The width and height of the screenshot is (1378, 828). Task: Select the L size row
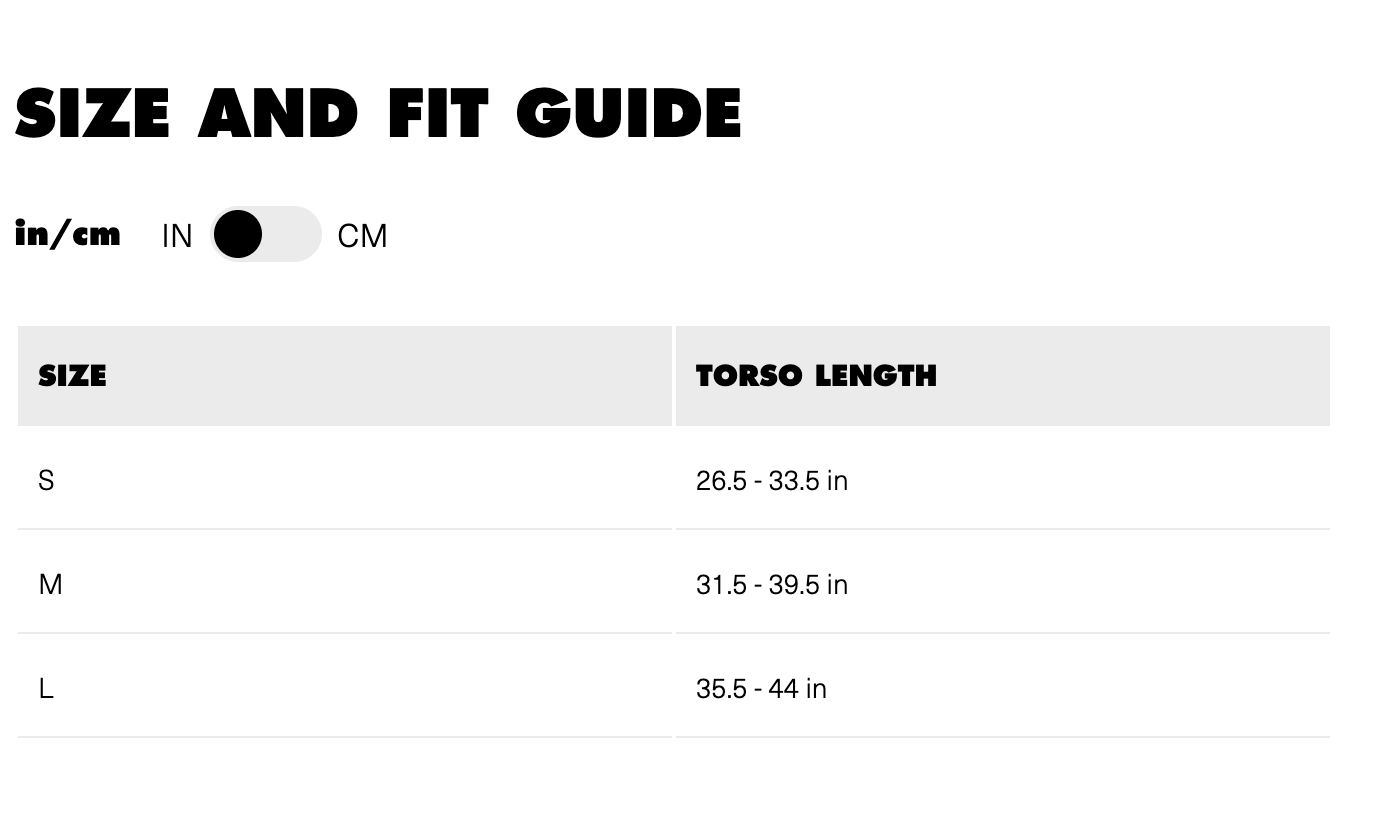(x=674, y=688)
